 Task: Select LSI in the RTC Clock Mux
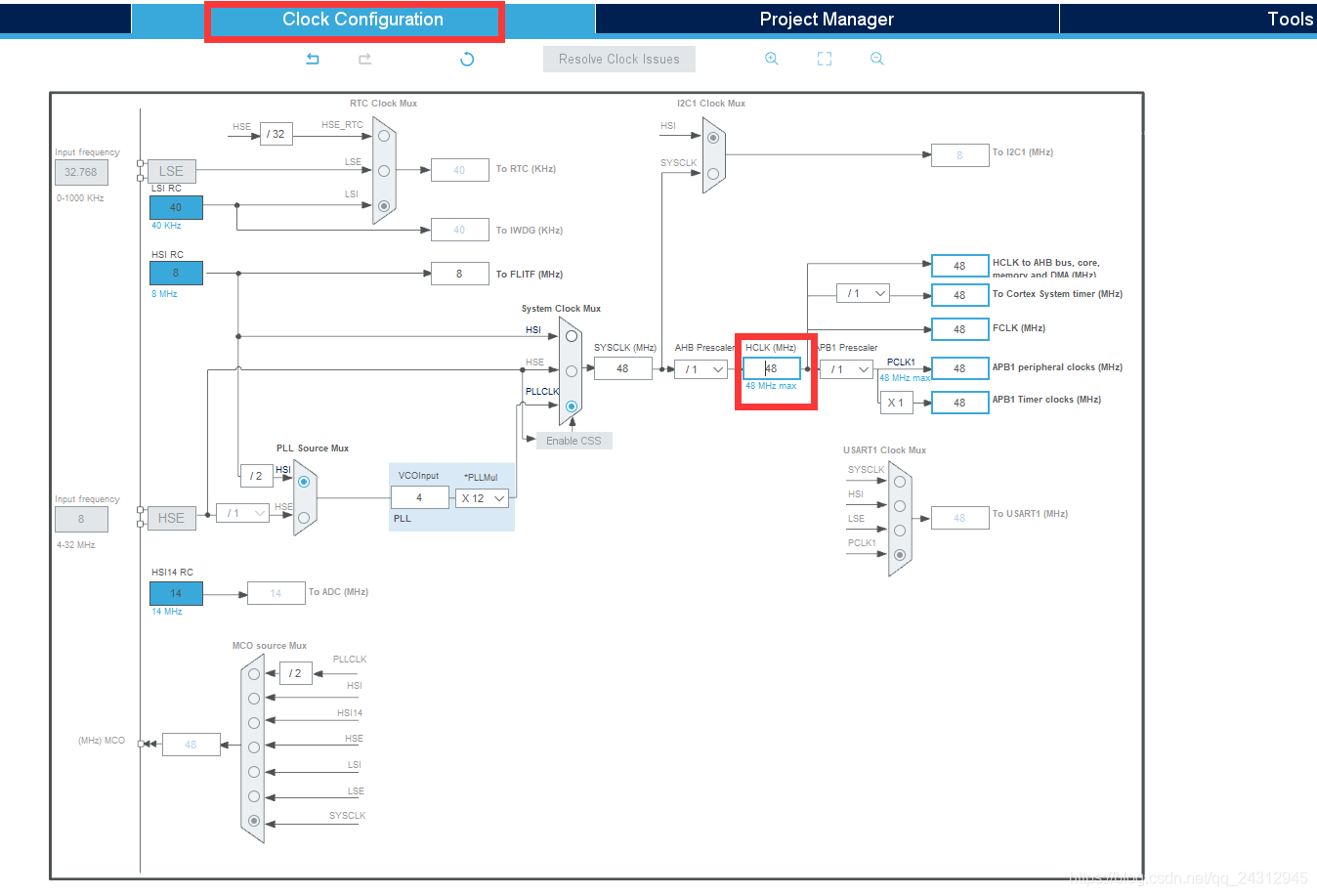[x=384, y=205]
